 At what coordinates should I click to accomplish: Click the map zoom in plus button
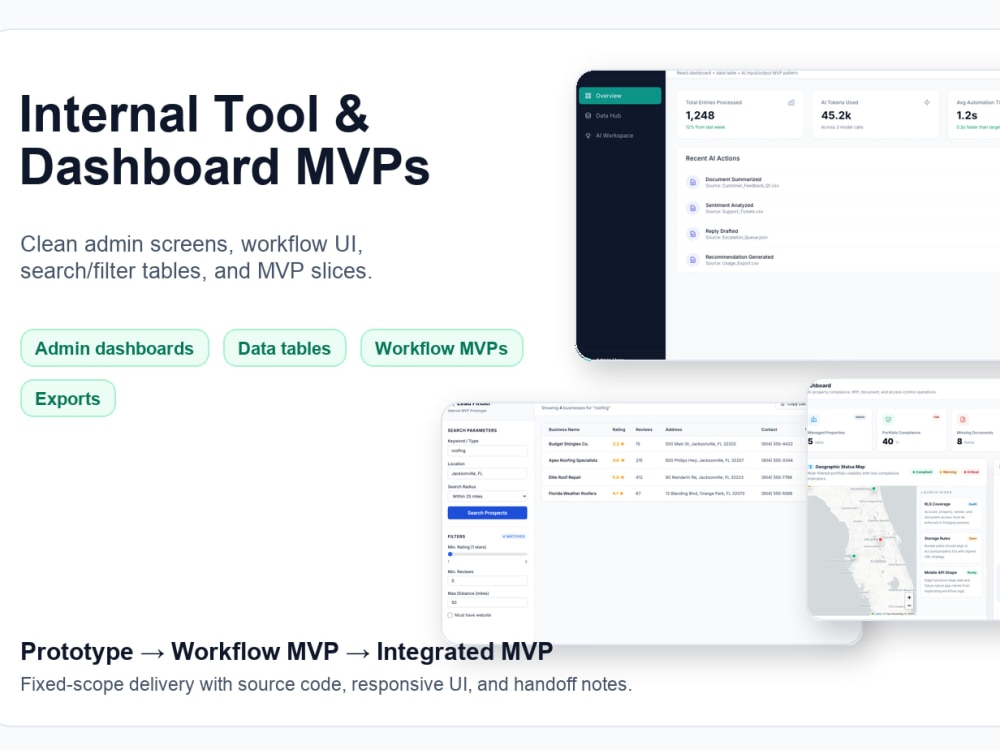click(909, 598)
